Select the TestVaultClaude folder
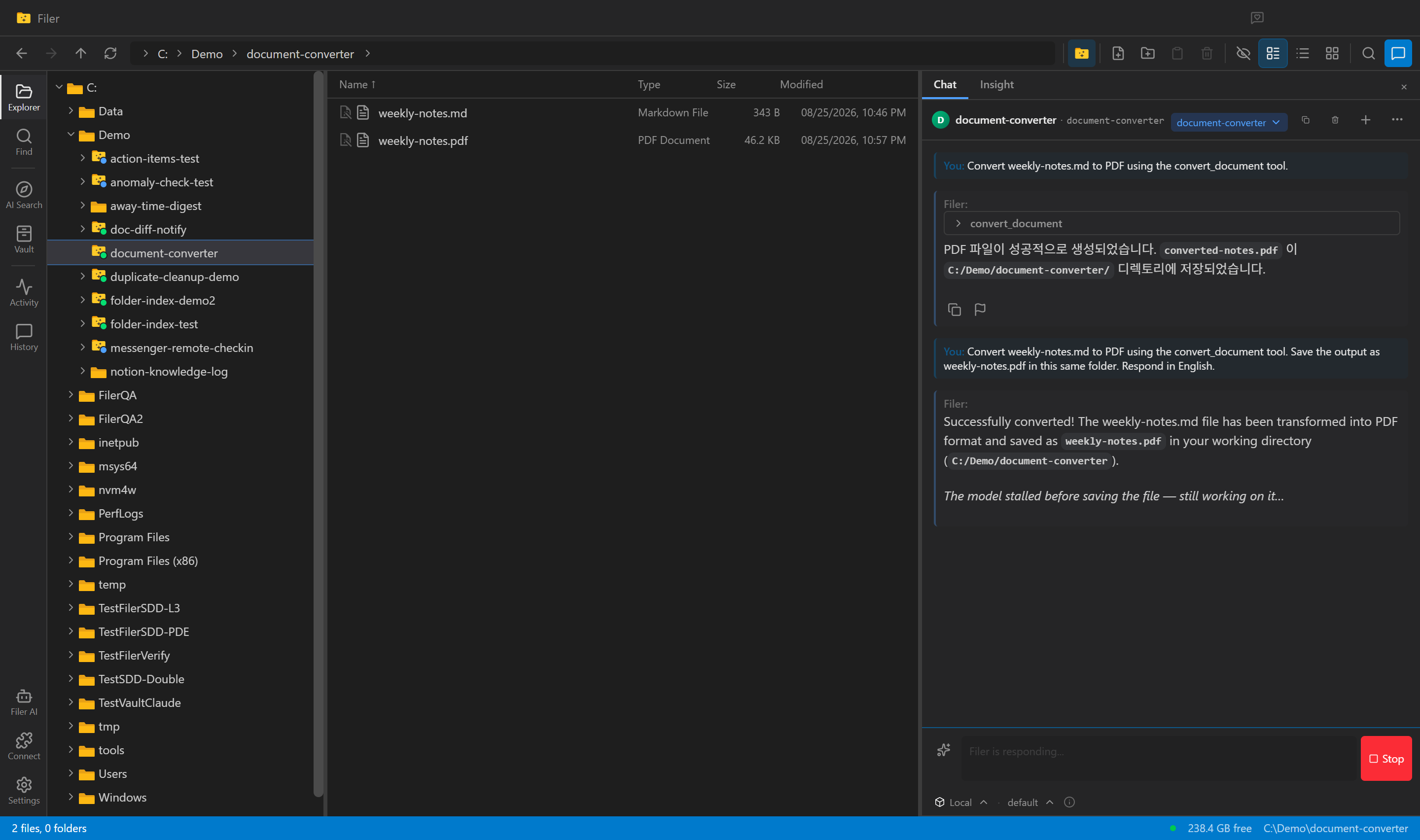 click(x=139, y=702)
